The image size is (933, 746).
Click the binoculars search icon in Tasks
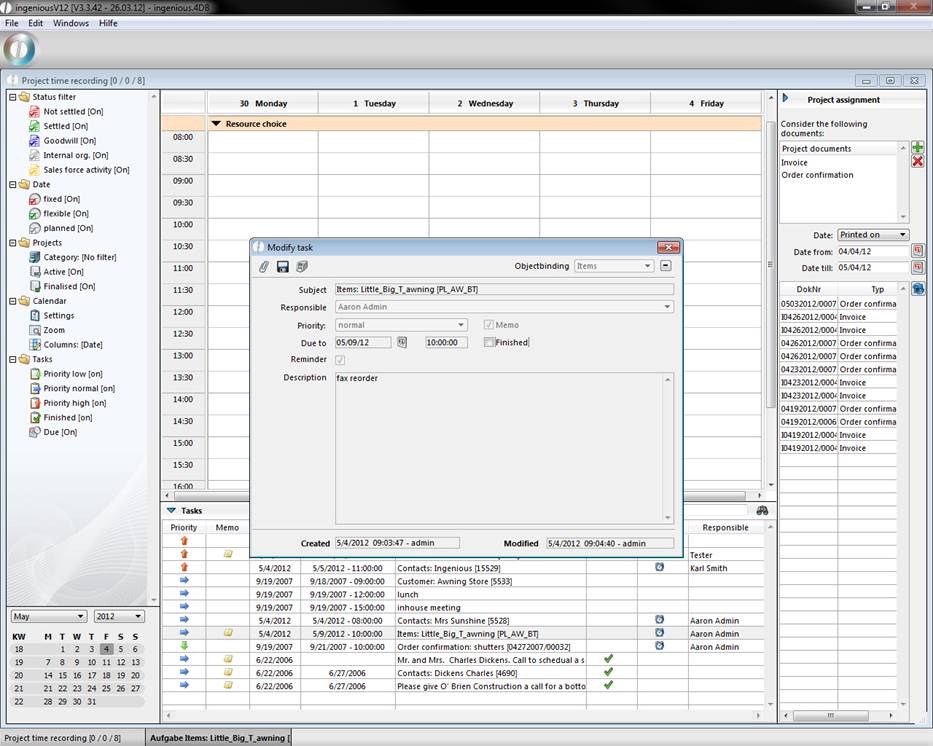762,511
